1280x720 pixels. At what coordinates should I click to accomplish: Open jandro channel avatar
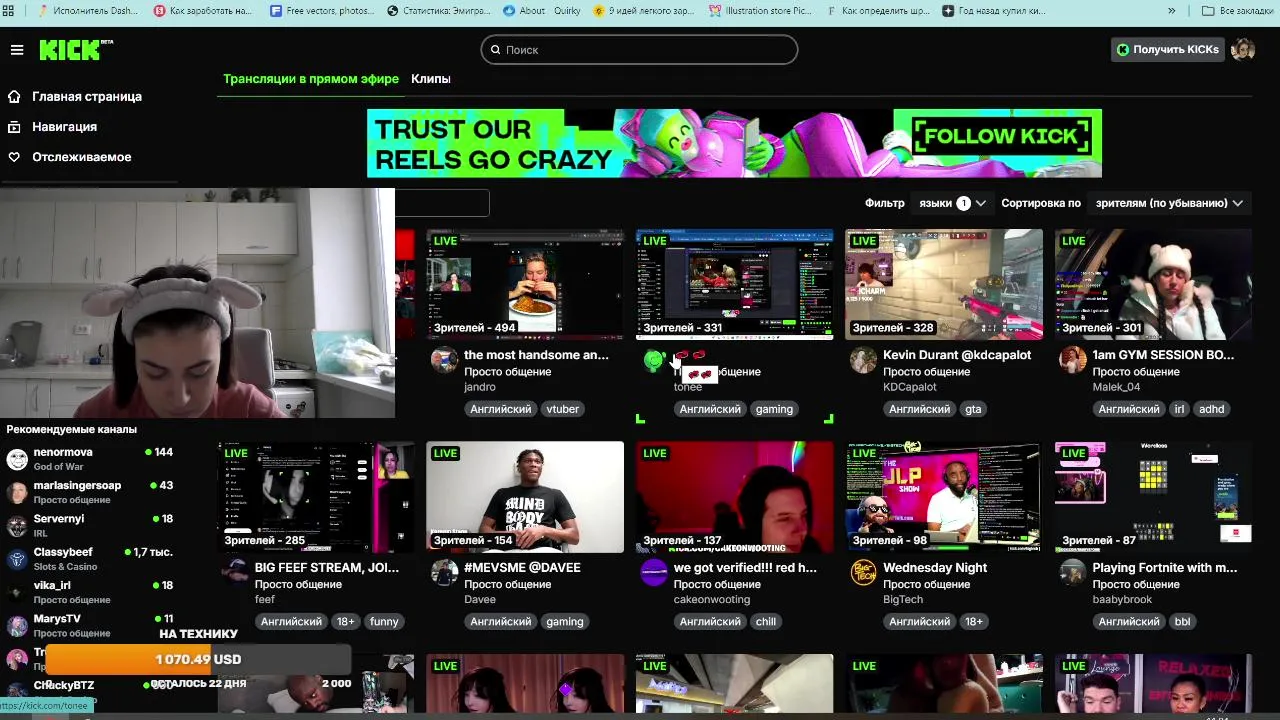click(444, 360)
